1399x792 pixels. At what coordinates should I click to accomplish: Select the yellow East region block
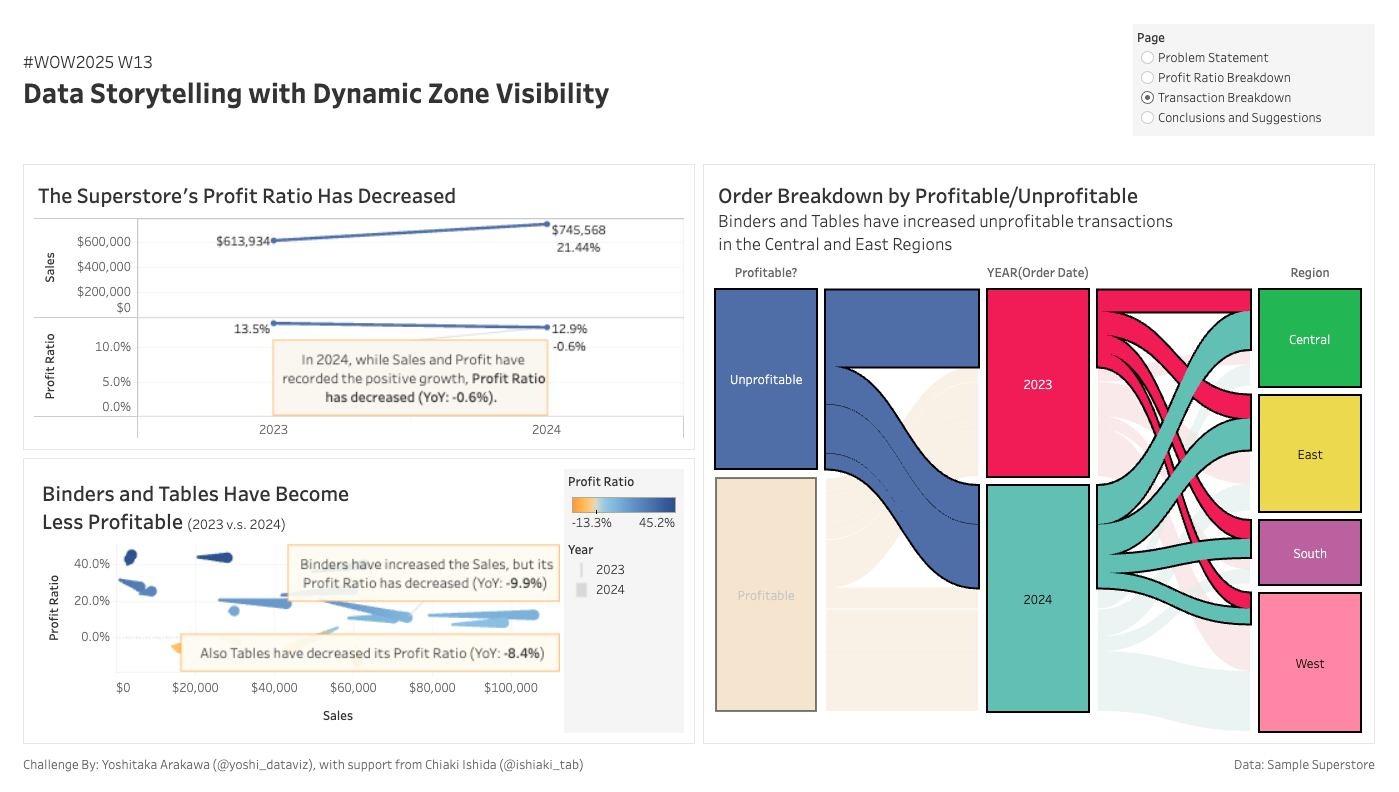pyautogui.click(x=1309, y=454)
